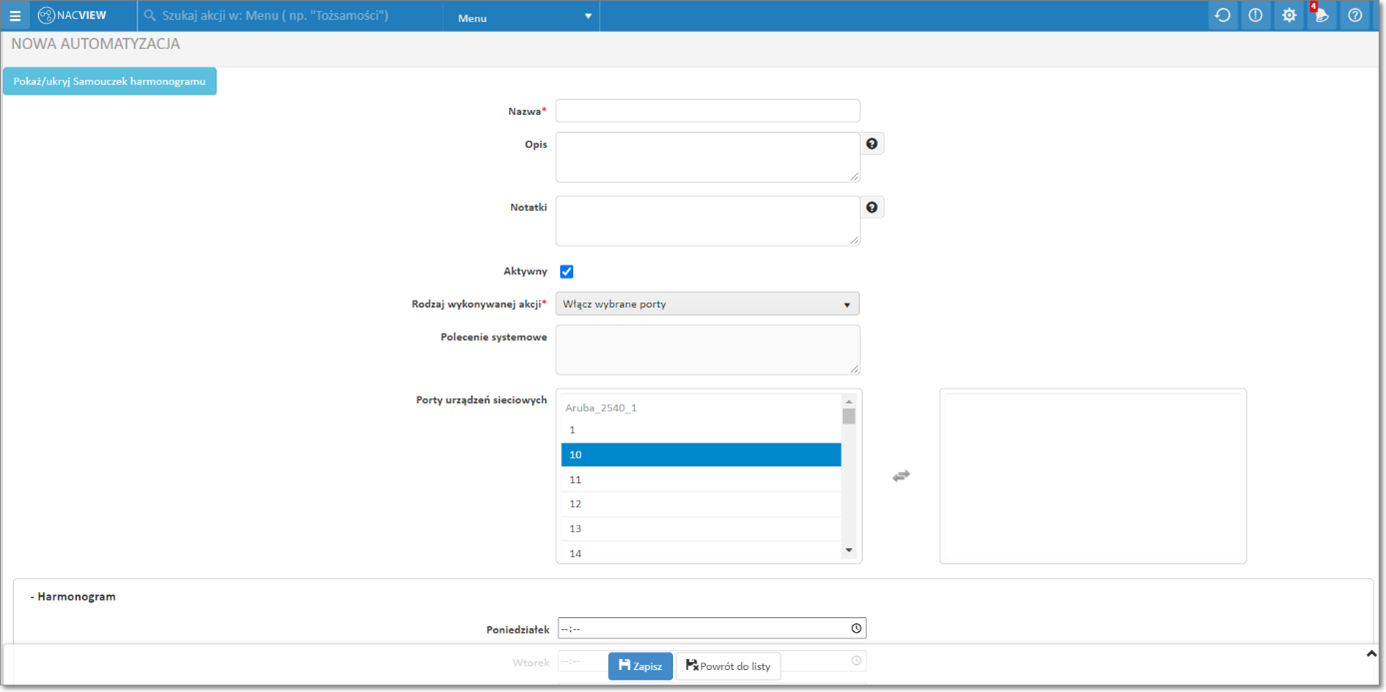Viewport: 1386px width, 692px height.
Task: Open the hamburger menu icon
Action: [x=15, y=16]
